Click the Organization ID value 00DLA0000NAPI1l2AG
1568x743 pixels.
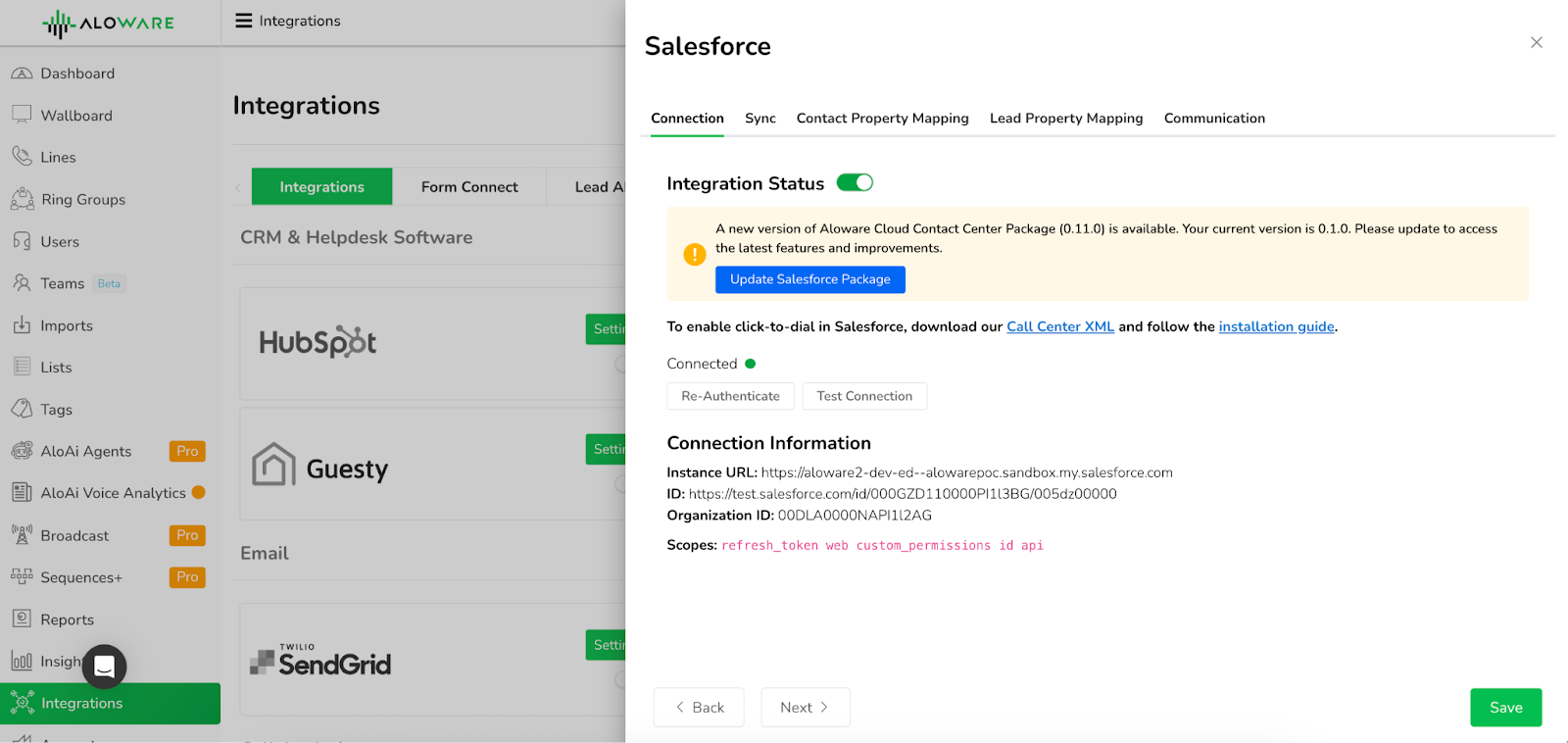855,516
